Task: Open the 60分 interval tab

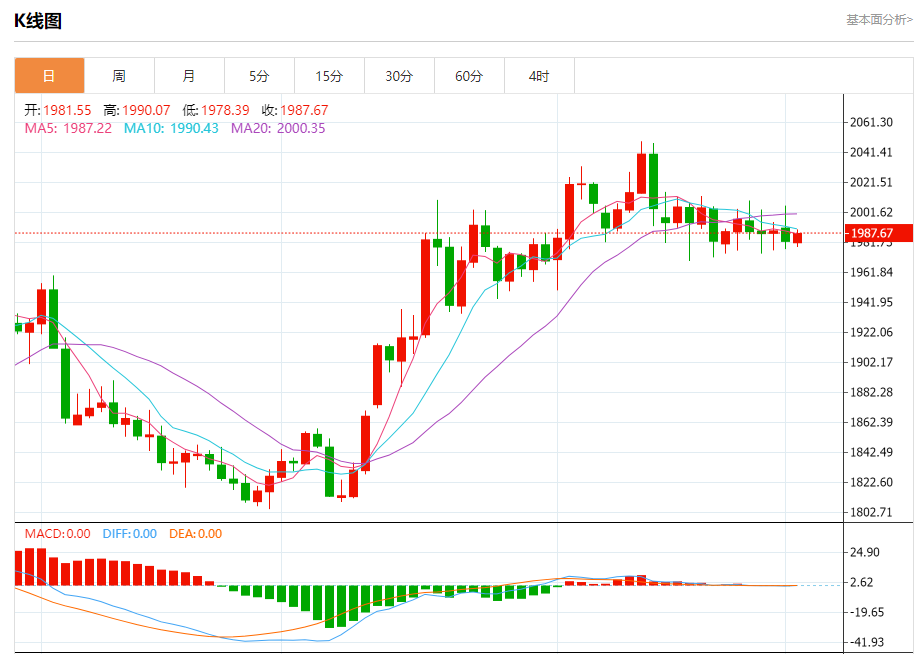Action: [469, 76]
